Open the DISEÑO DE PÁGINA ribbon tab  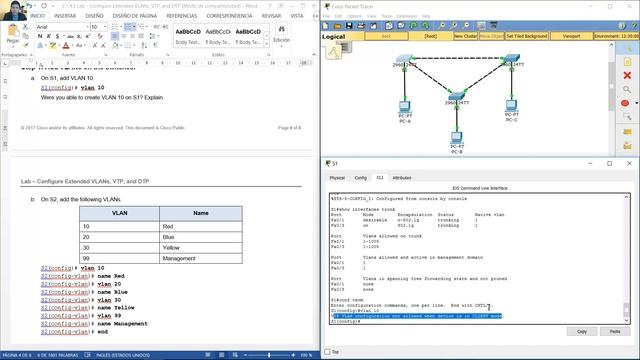pyautogui.click(x=135, y=16)
